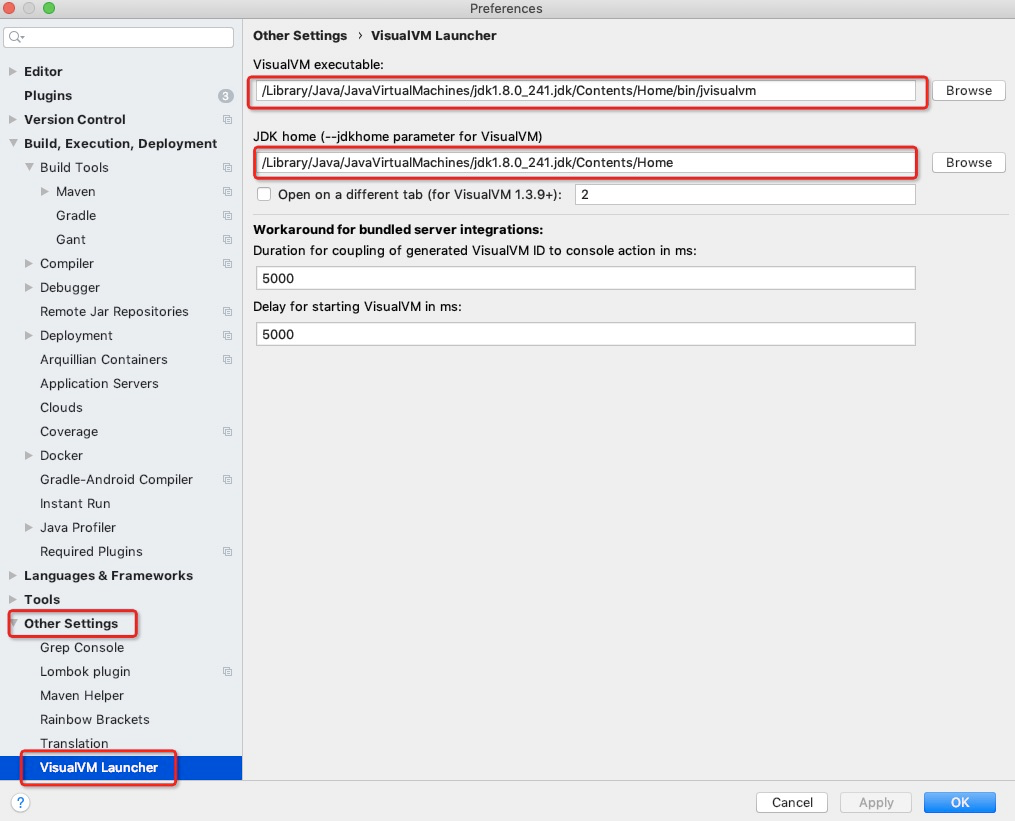Open Gant settings page
The image size is (1015, 821).
(71, 240)
